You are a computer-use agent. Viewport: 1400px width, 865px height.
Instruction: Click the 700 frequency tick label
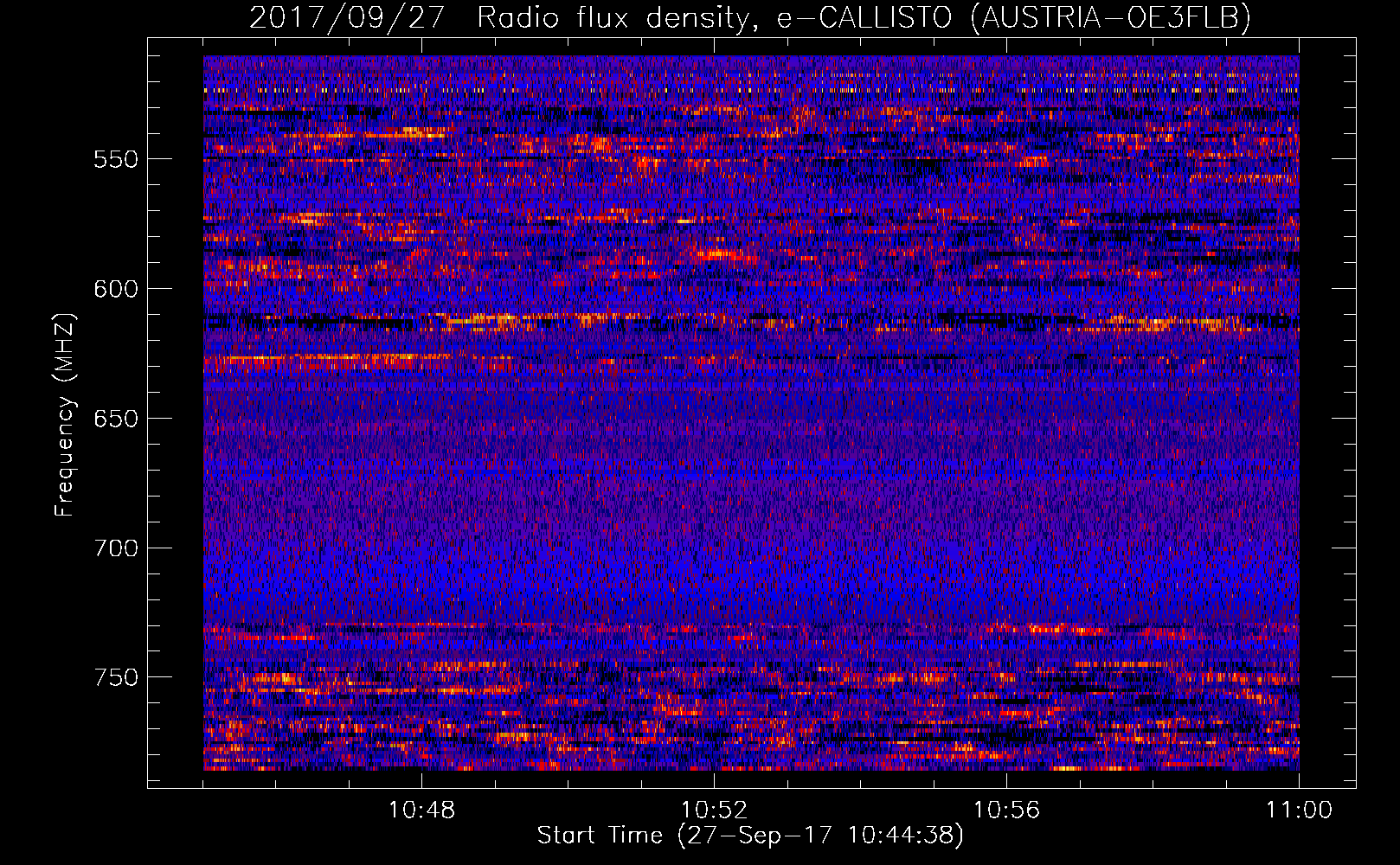pos(116,548)
